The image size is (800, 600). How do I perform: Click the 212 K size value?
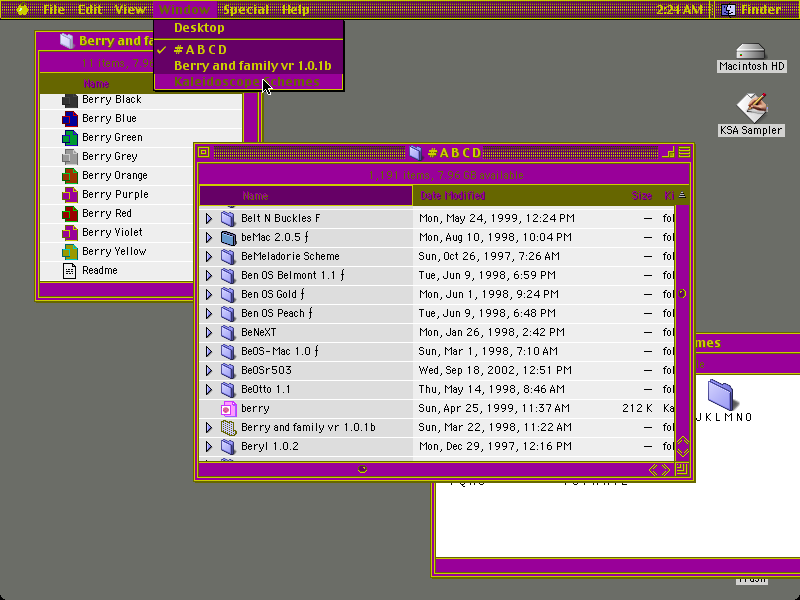[637, 409]
